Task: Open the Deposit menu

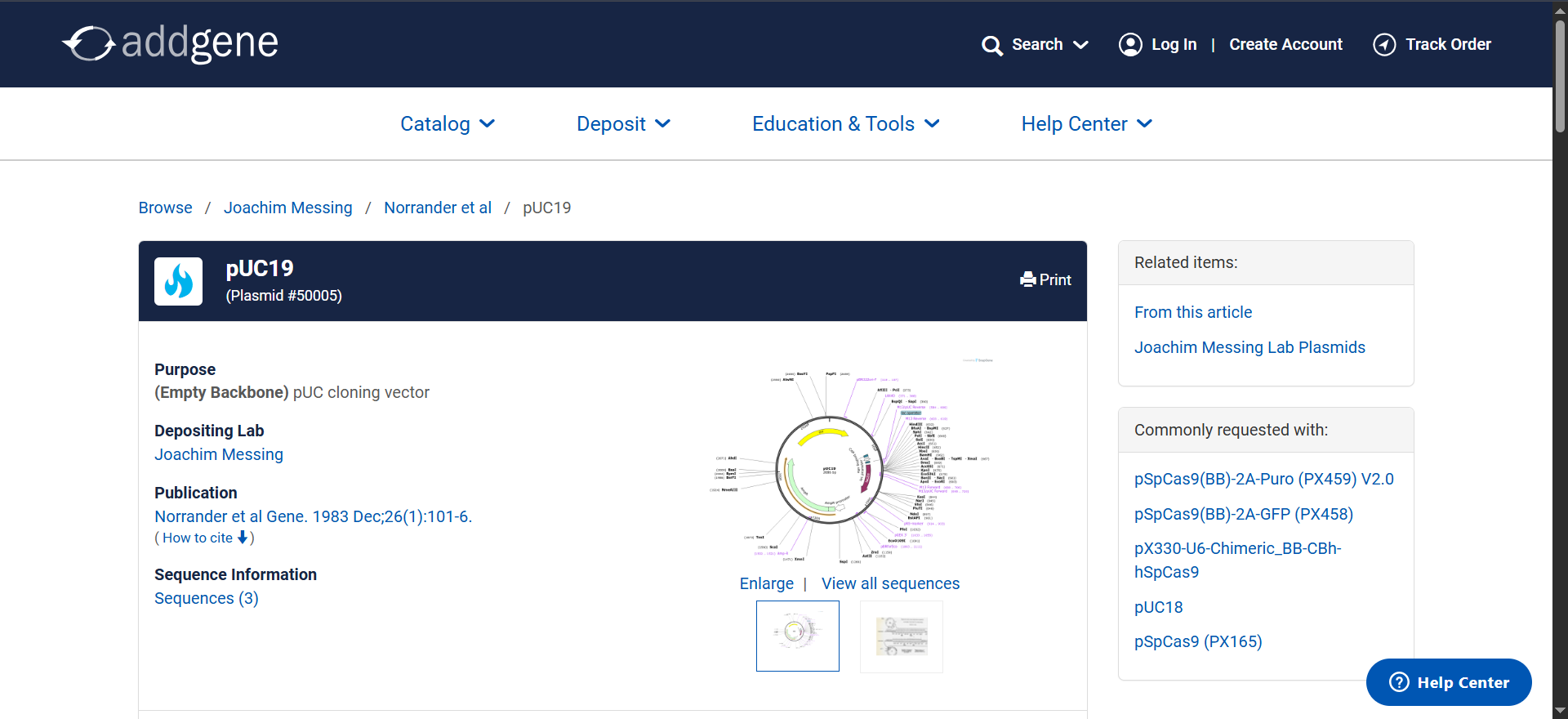Action: 623,123
